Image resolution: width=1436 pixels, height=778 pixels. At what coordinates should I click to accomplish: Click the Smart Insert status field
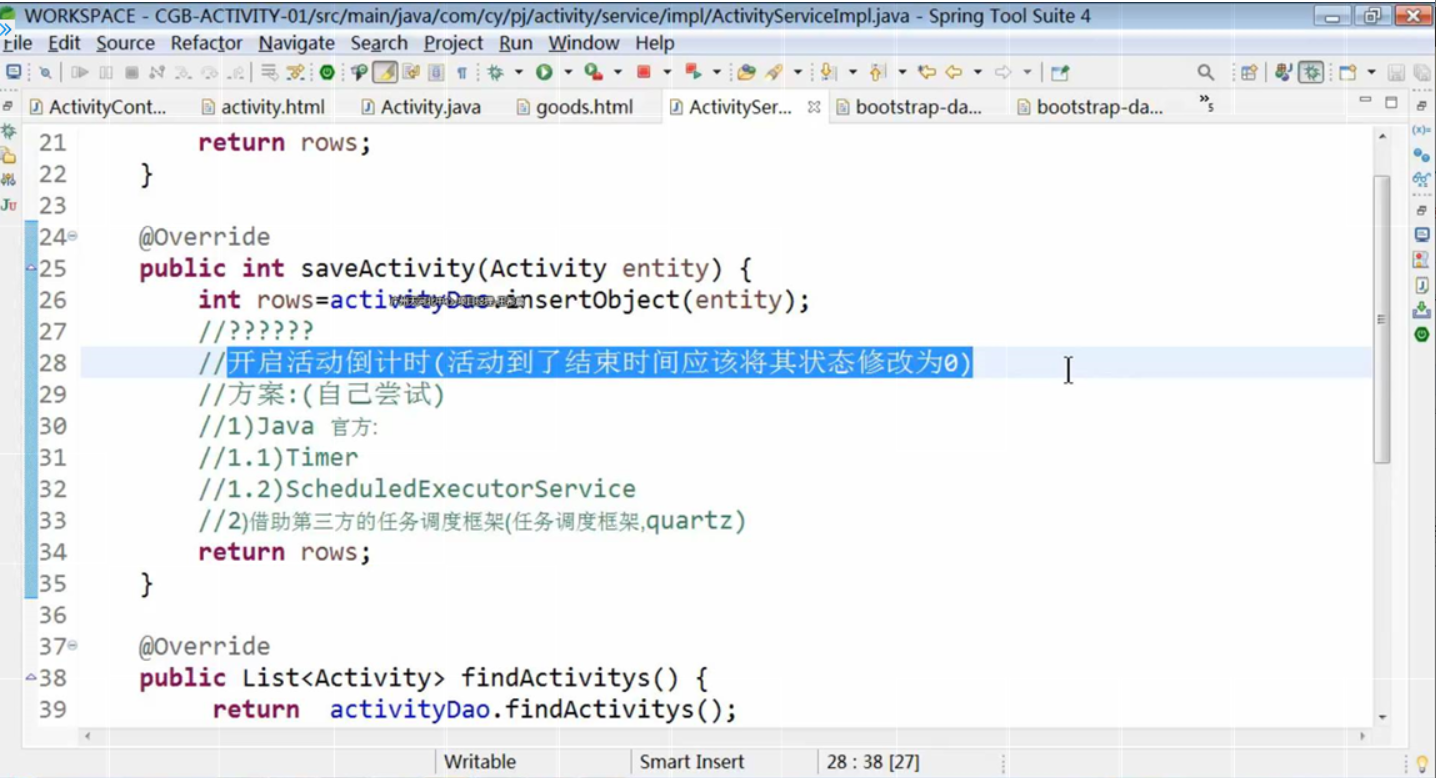[x=692, y=762]
